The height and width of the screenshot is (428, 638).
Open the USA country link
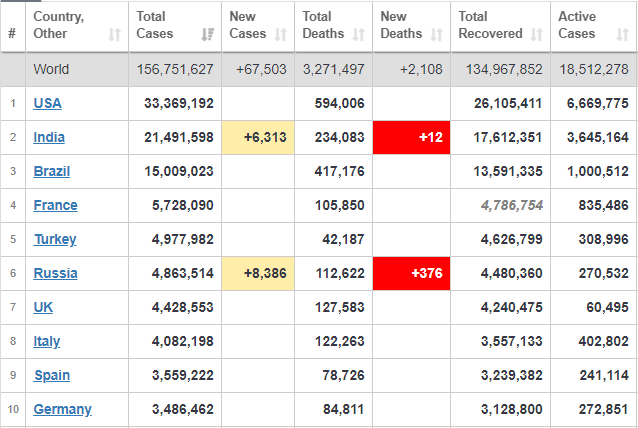(47, 103)
